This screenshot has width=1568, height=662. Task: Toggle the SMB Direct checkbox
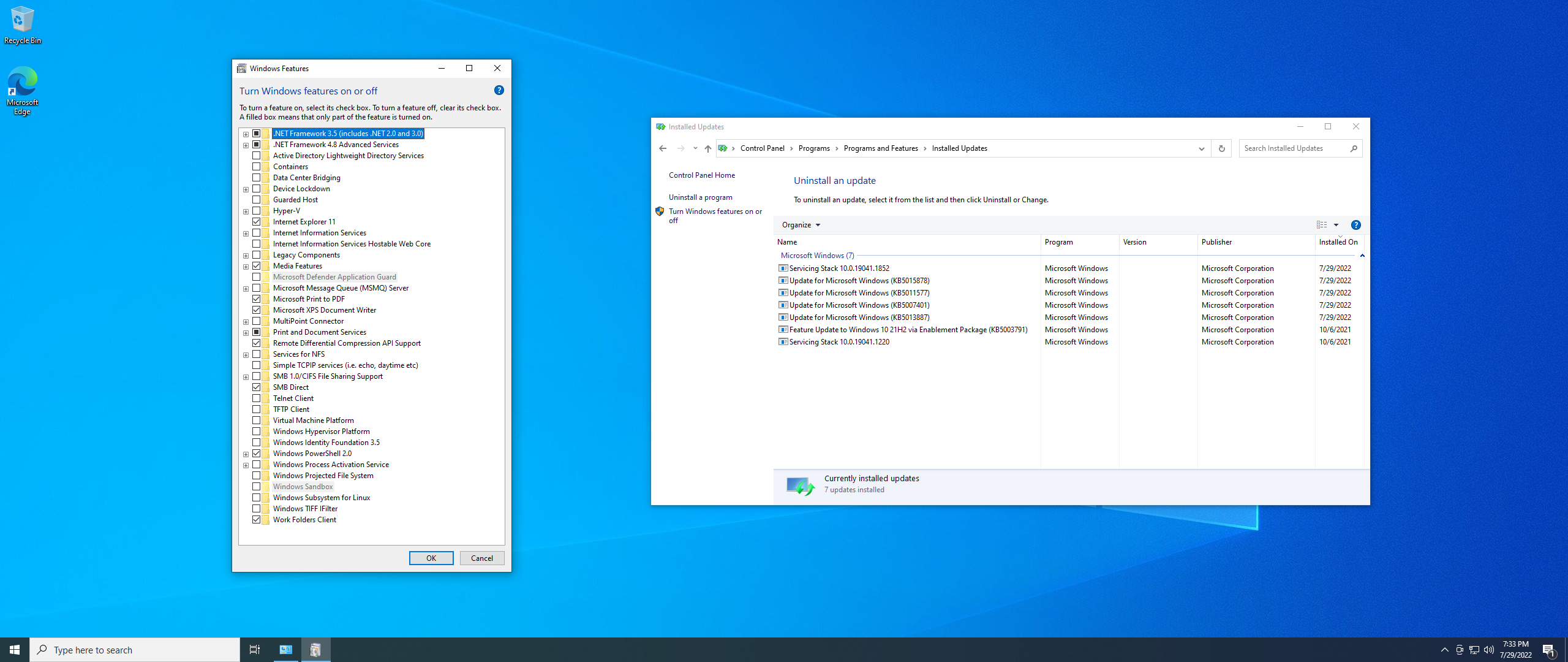pos(256,387)
